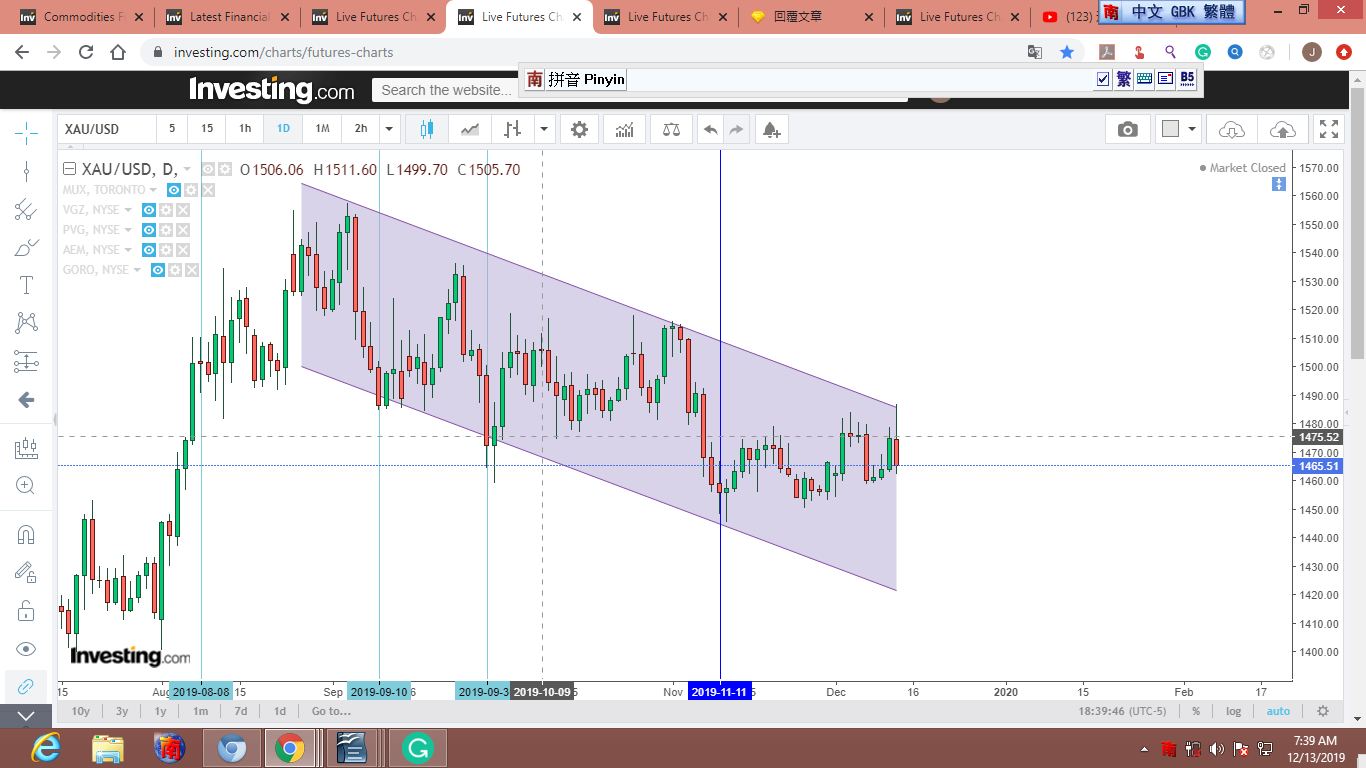This screenshot has height=768, width=1366.
Task: Click the XAU/USD symbol input field
Action: pyautogui.click(x=106, y=129)
